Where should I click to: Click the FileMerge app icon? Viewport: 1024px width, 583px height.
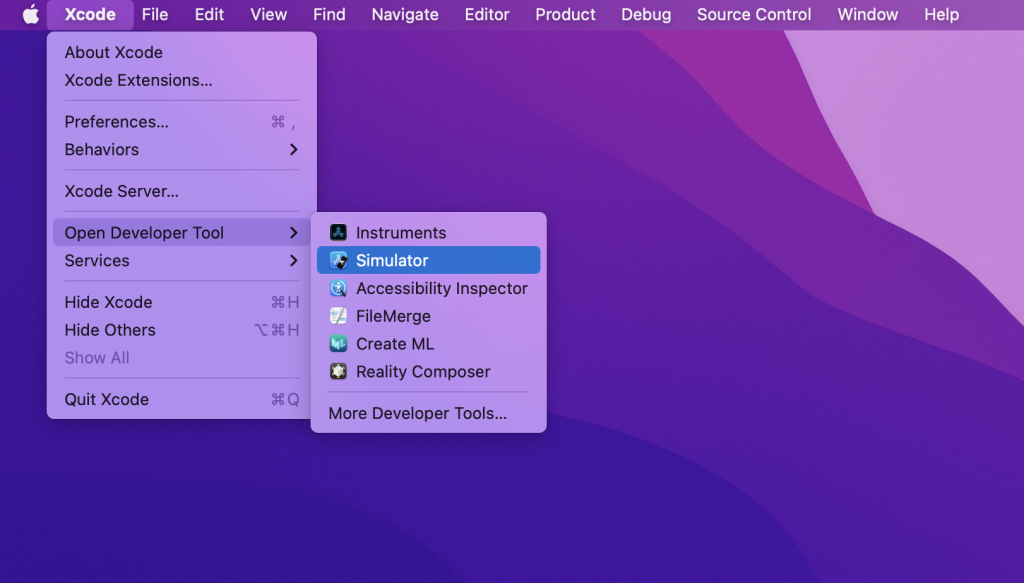pyautogui.click(x=338, y=316)
